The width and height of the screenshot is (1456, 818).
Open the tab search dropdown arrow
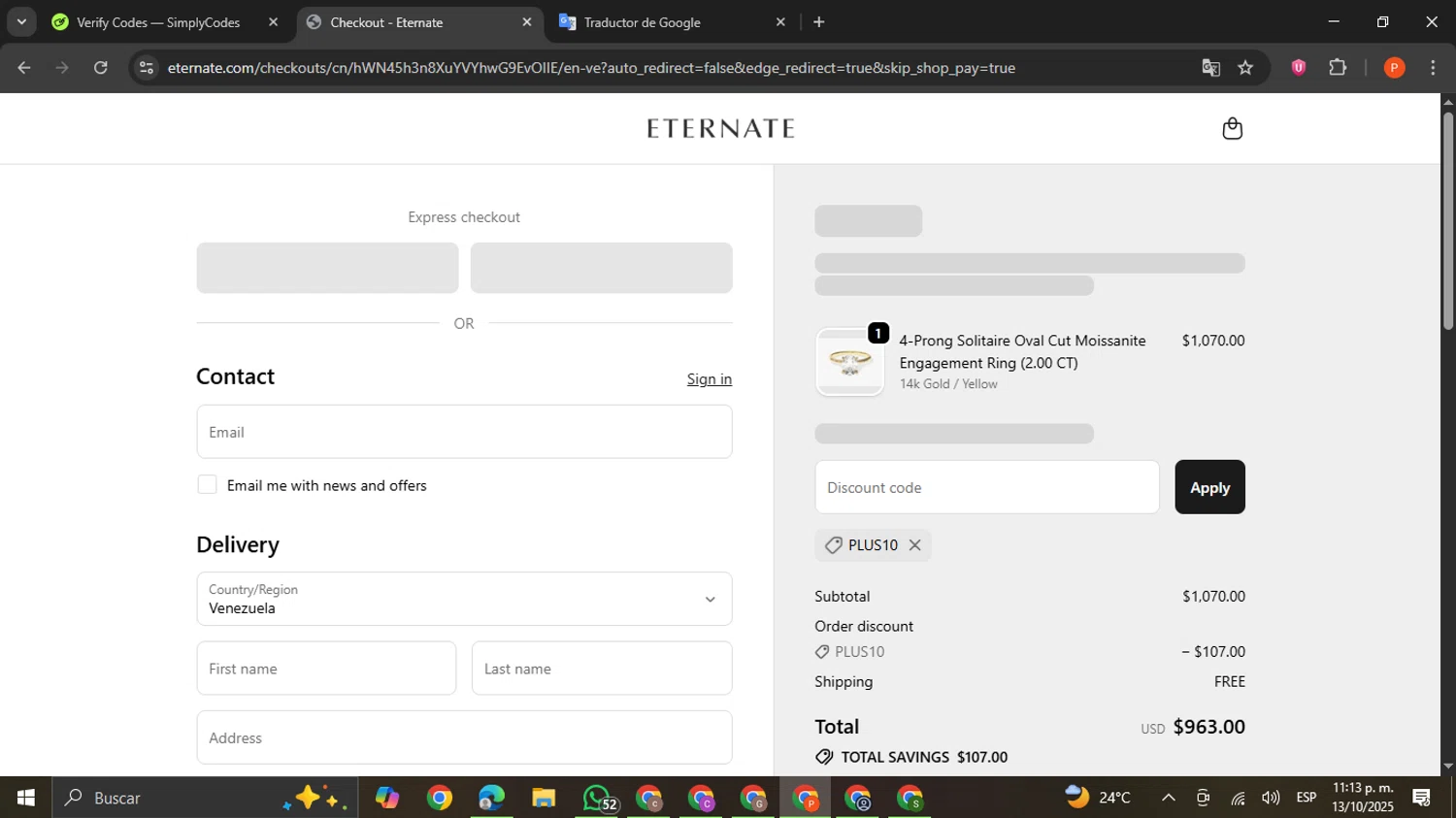21,21
